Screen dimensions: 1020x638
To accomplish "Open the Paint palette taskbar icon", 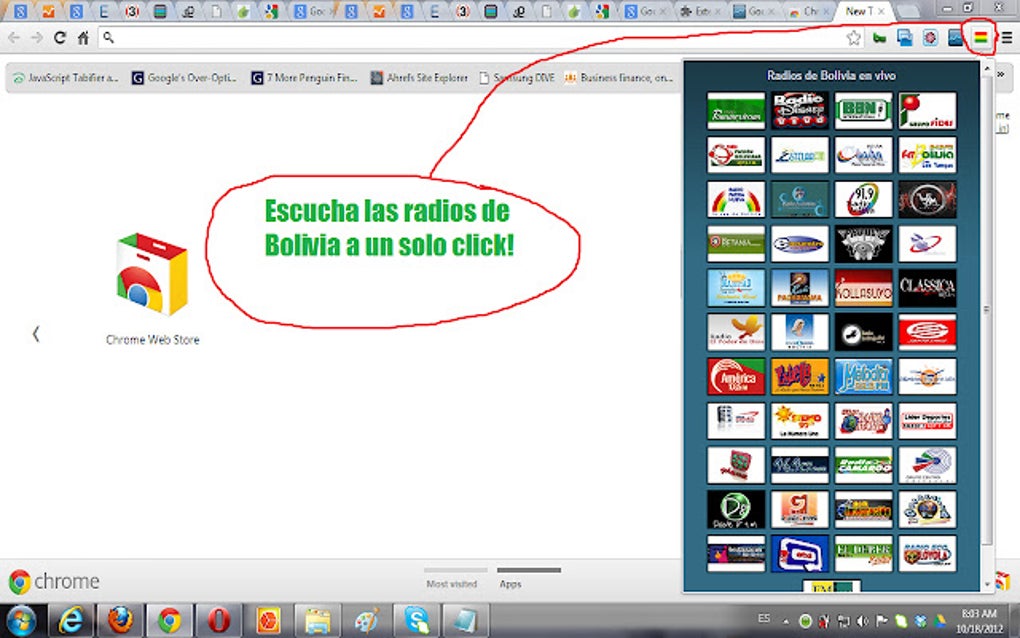I will click(x=367, y=621).
